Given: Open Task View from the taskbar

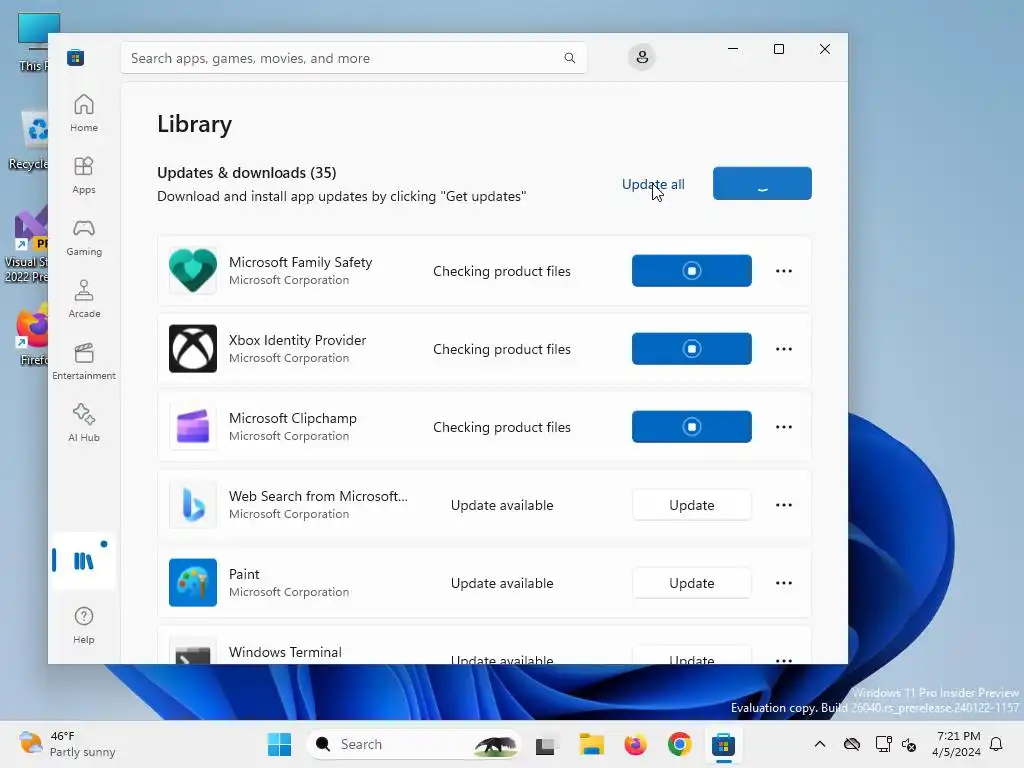Looking at the screenshot, I should [546, 744].
